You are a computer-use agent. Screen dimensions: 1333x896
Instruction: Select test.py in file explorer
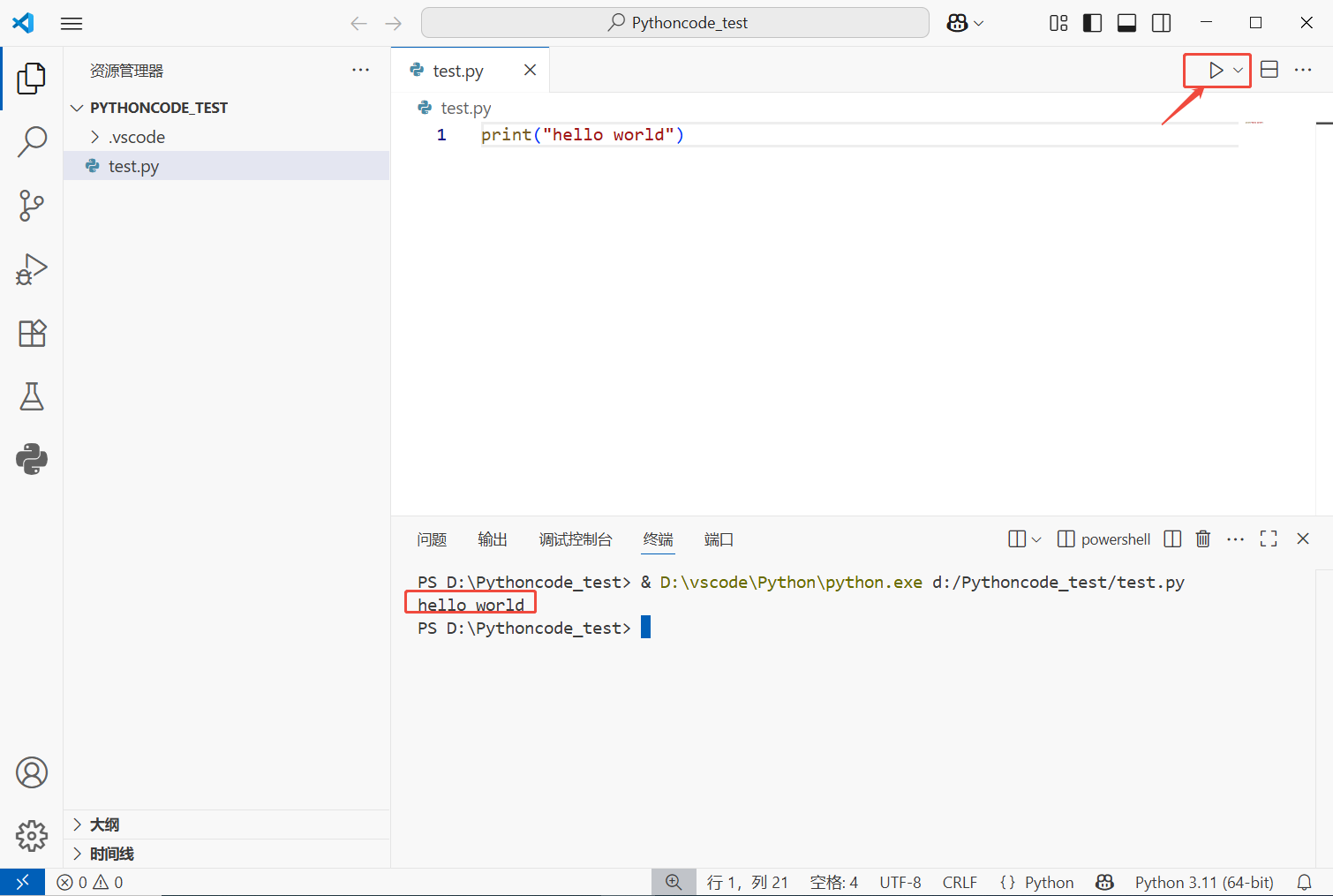pyautogui.click(x=226, y=166)
